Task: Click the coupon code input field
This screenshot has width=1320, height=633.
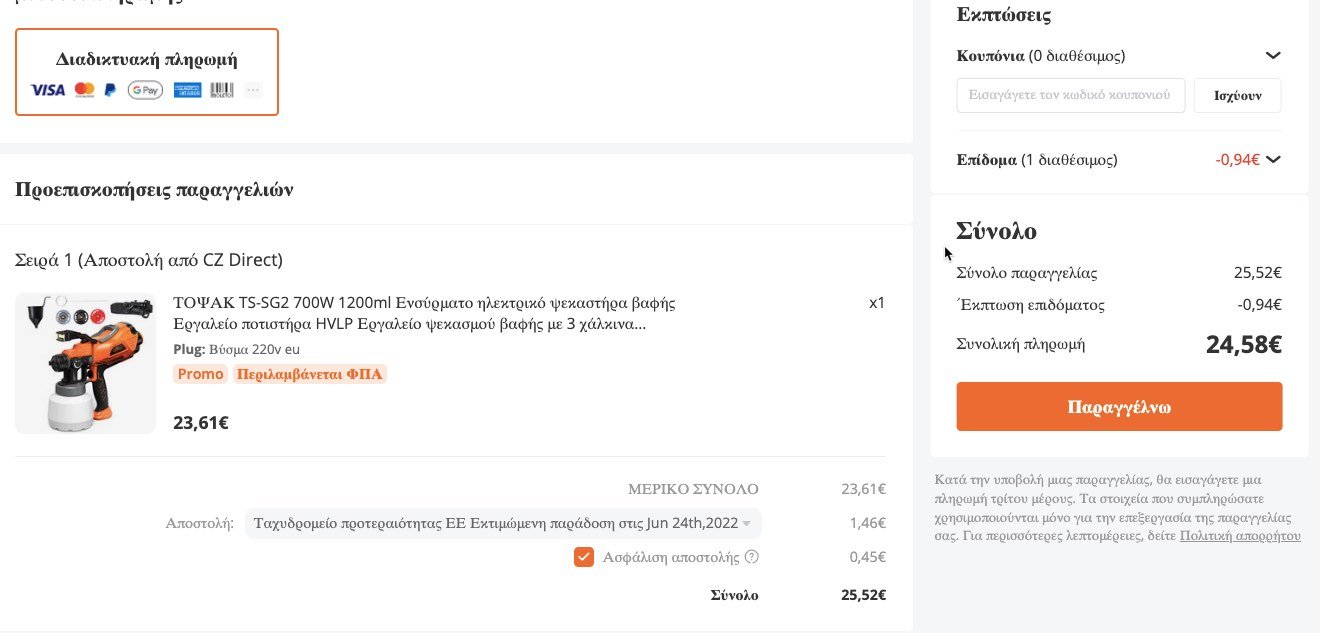Action: click(1070, 96)
